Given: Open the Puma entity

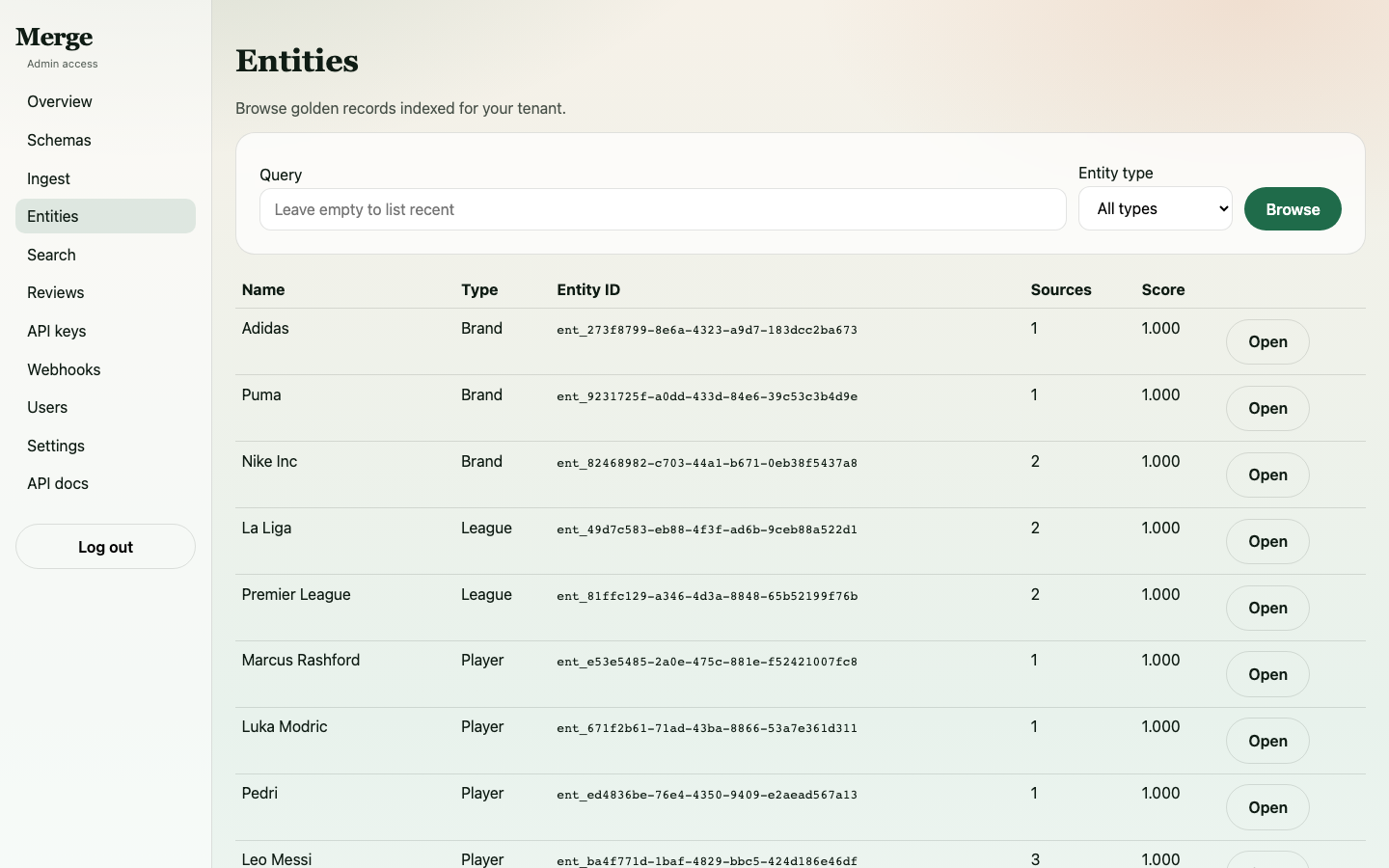Looking at the screenshot, I should [1267, 408].
